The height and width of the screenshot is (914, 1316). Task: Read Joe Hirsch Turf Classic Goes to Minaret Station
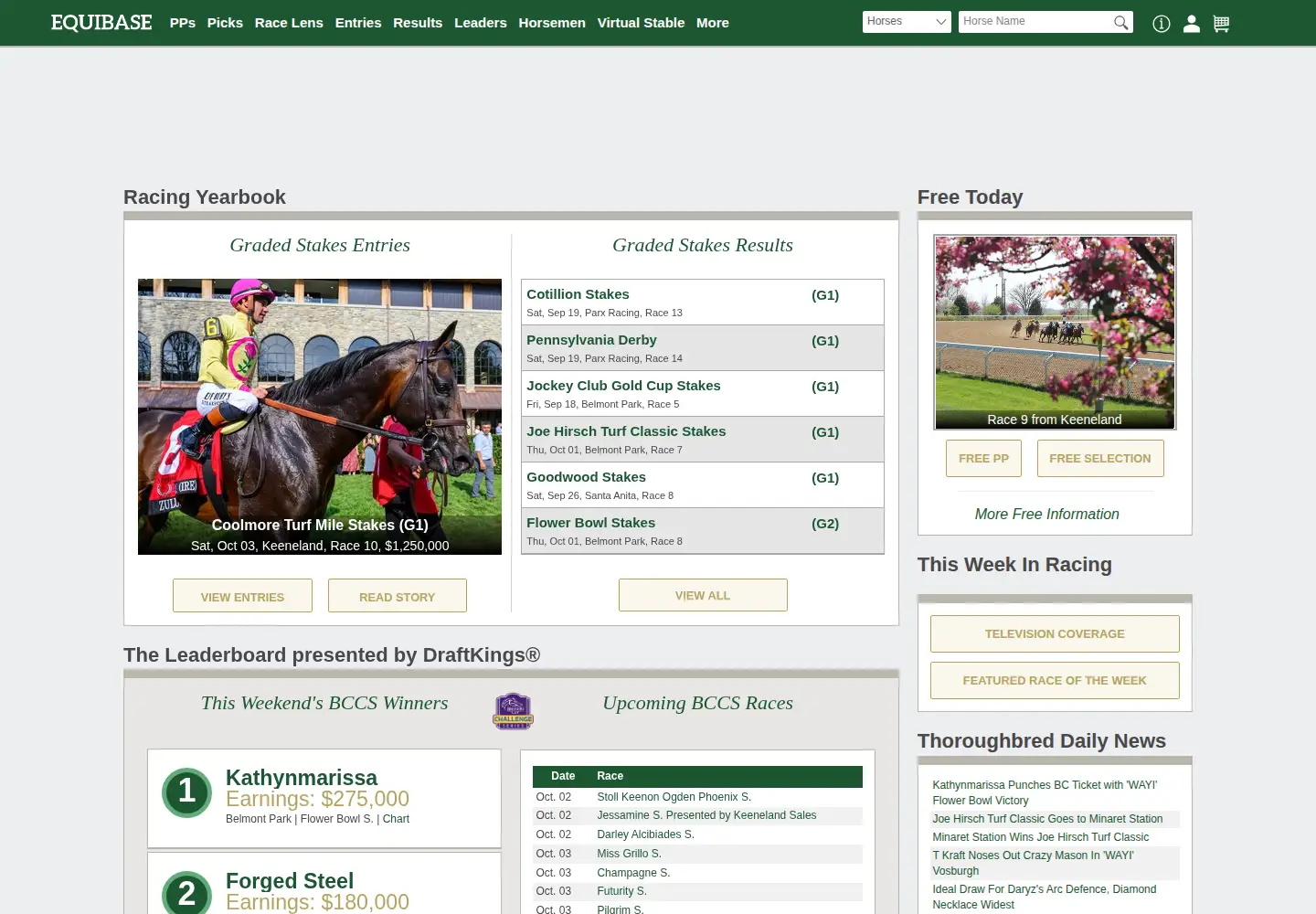click(x=1047, y=819)
